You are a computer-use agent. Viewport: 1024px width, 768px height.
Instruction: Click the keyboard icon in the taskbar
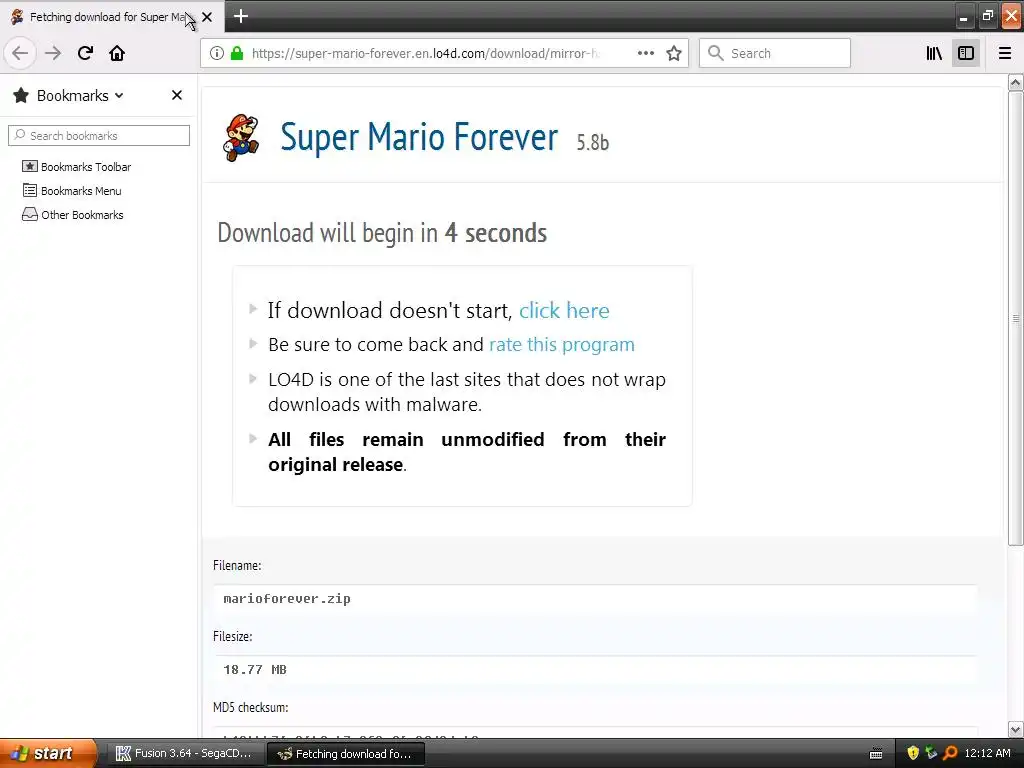[x=876, y=754]
